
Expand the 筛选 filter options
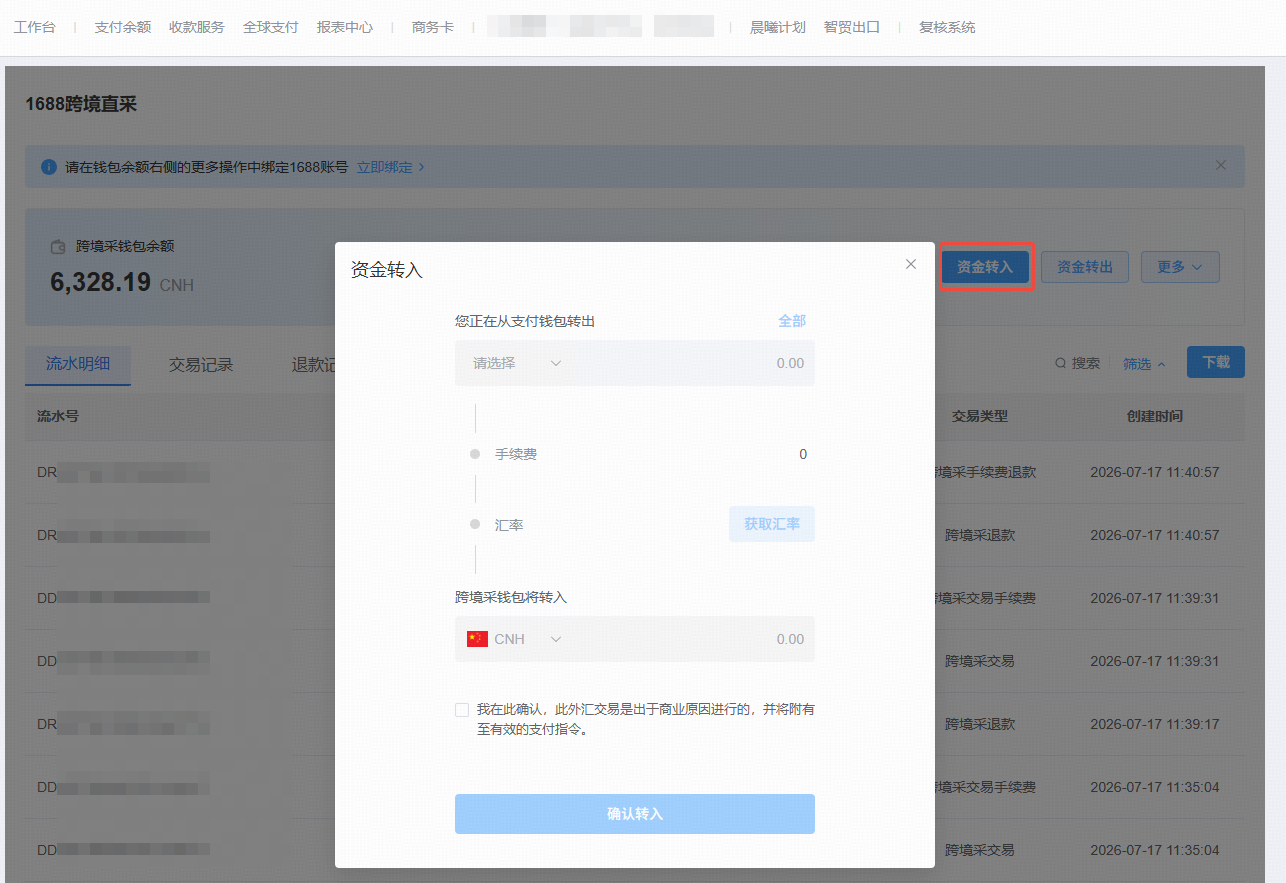click(1144, 364)
